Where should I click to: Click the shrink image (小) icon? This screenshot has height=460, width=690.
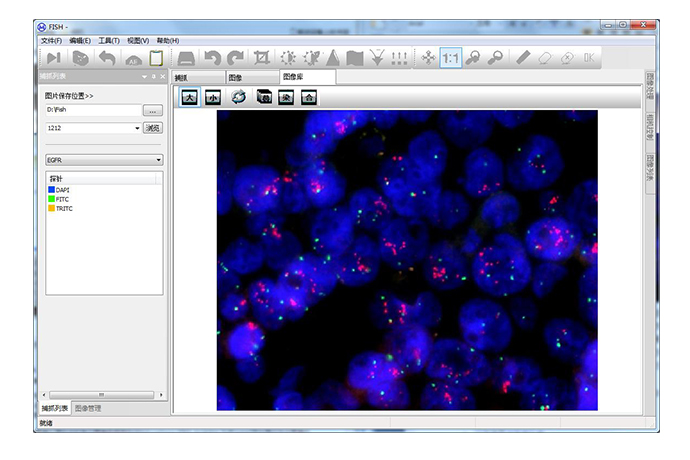click(x=212, y=97)
